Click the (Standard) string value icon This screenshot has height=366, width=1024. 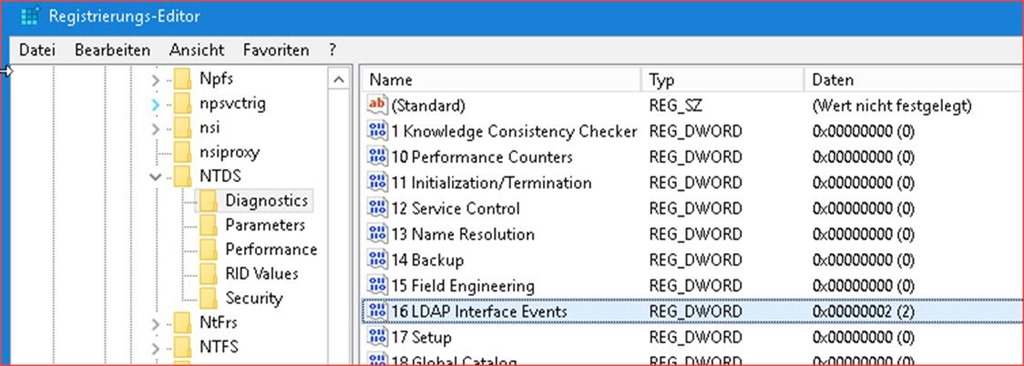pyautogui.click(x=377, y=105)
